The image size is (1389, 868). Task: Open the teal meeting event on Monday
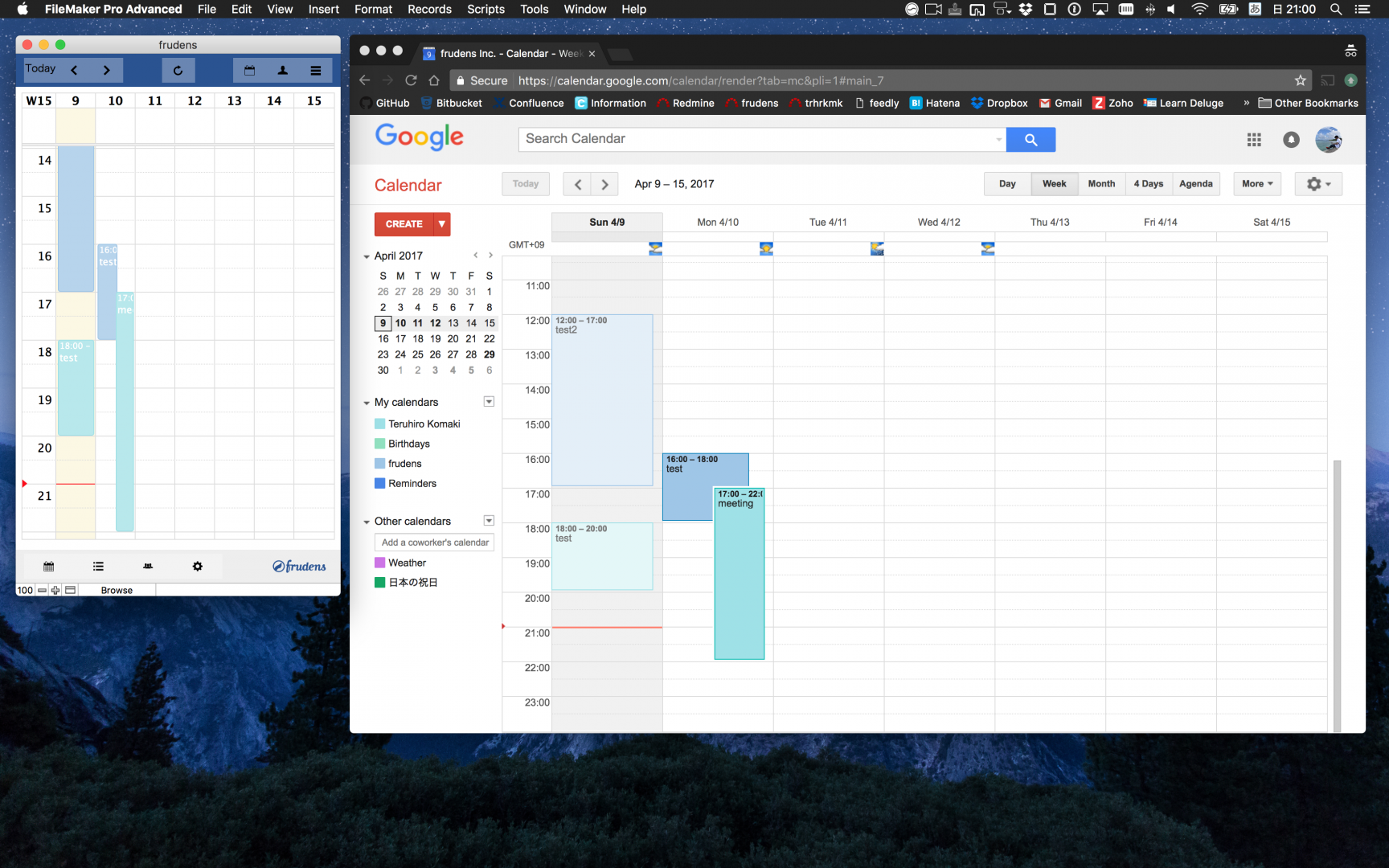click(x=740, y=573)
